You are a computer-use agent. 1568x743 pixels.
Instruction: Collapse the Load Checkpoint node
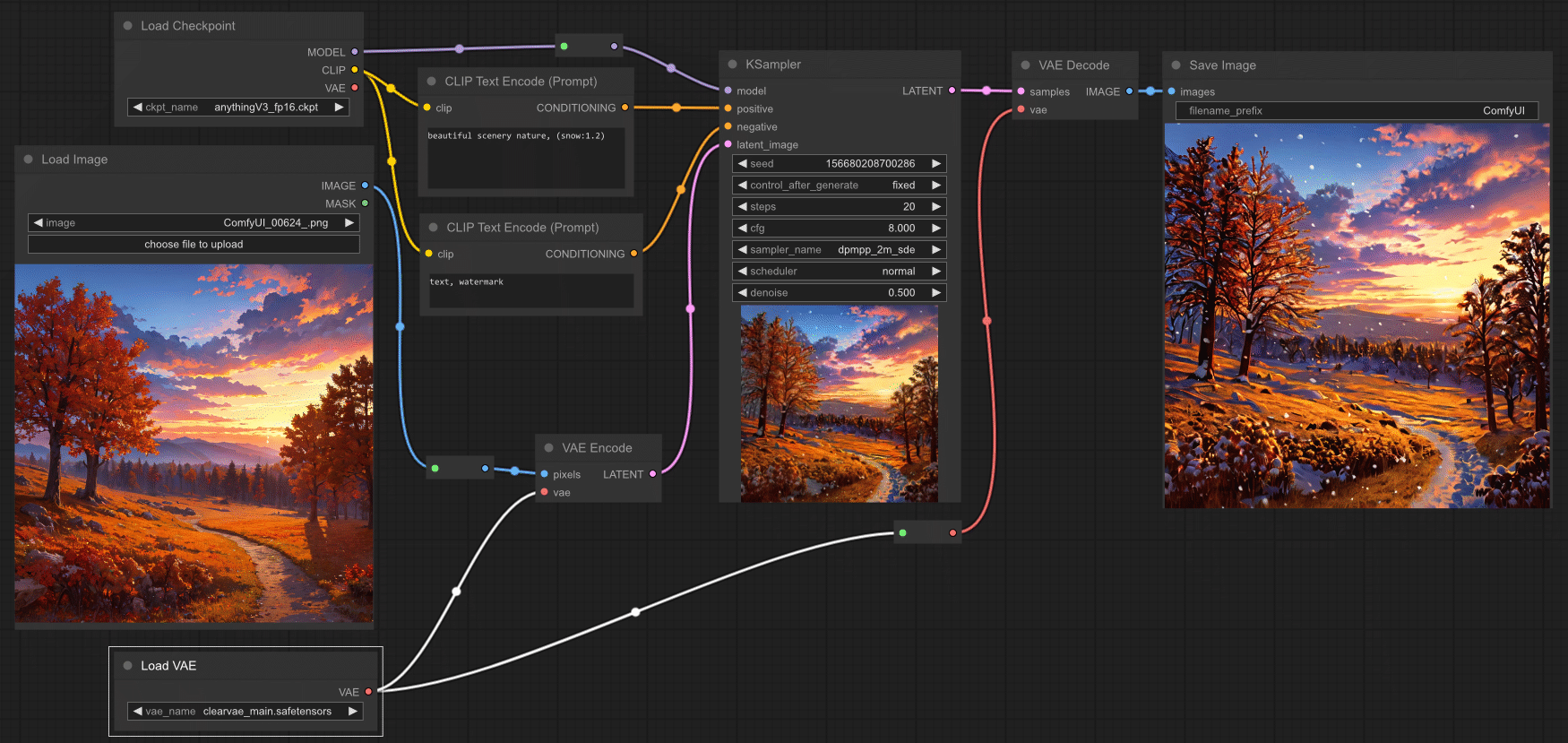tap(128, 26)
